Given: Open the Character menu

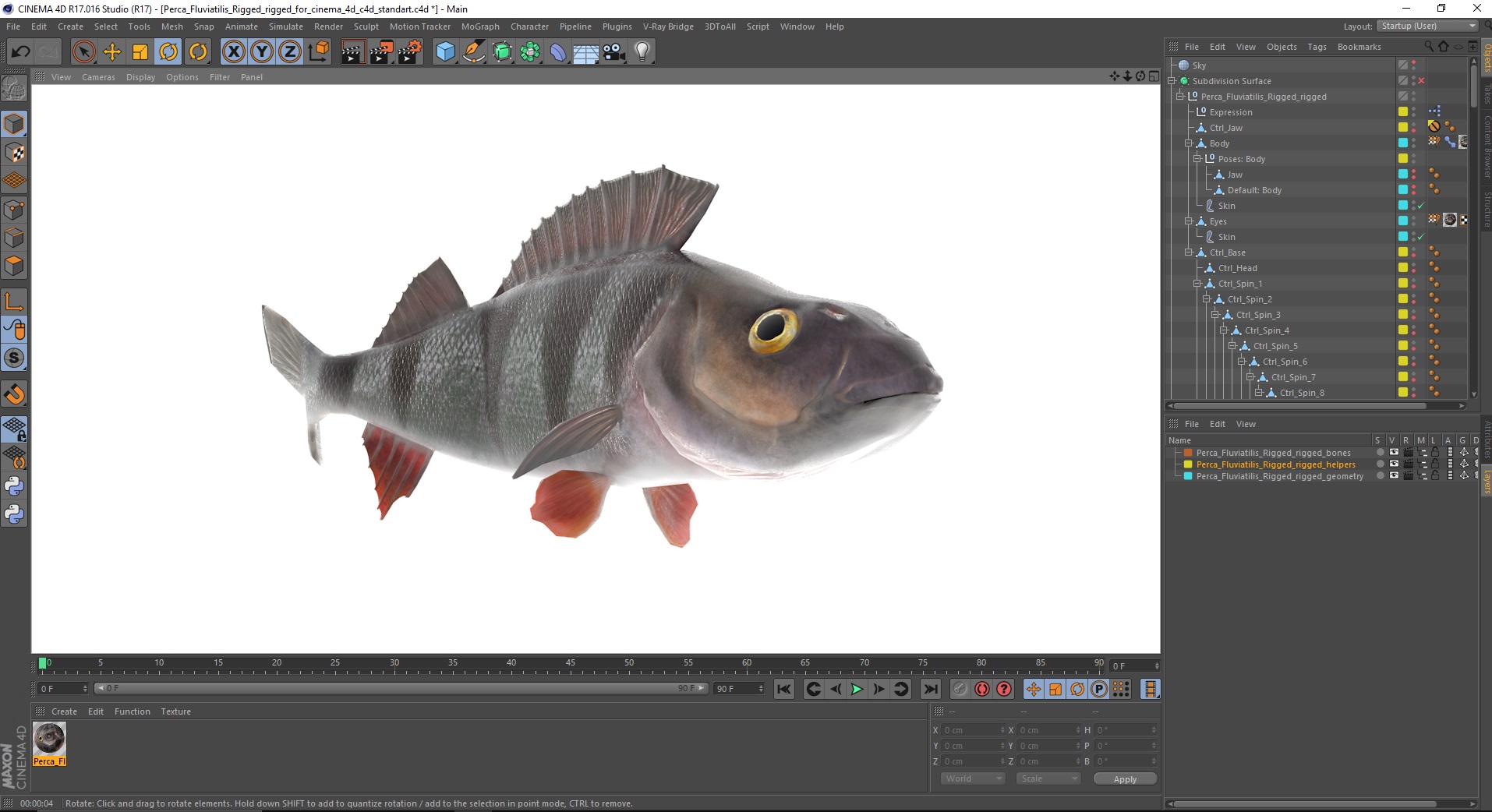Looking at the screenshot, I should [529, 26].
